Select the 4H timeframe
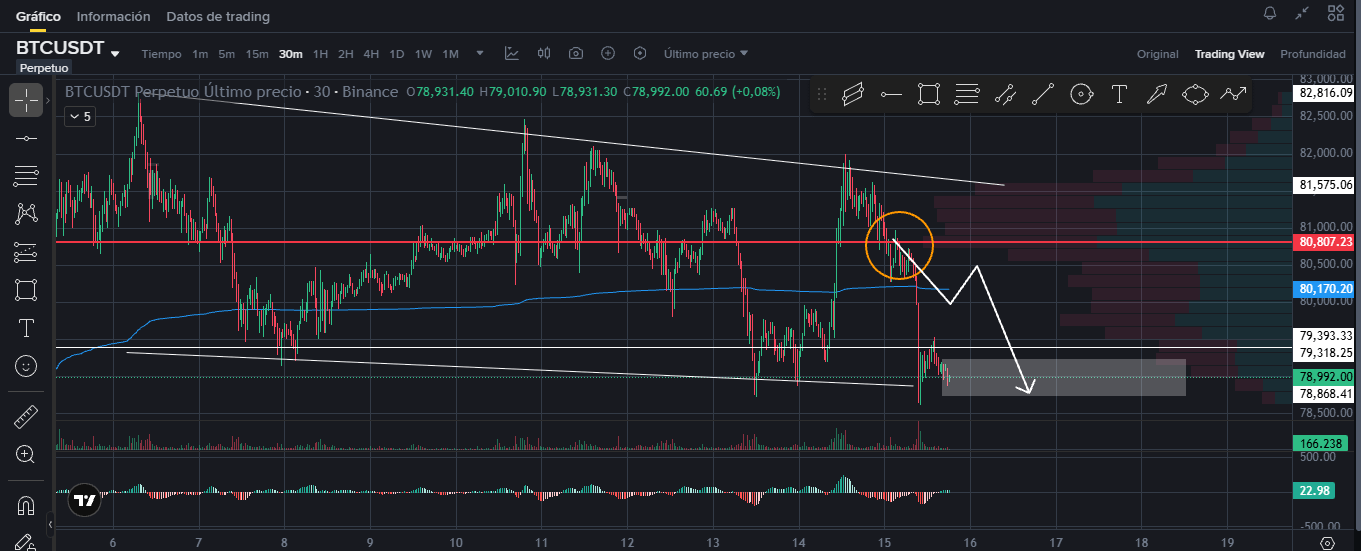Screen dimensions: 1361x551 click(x=371, y=54)
